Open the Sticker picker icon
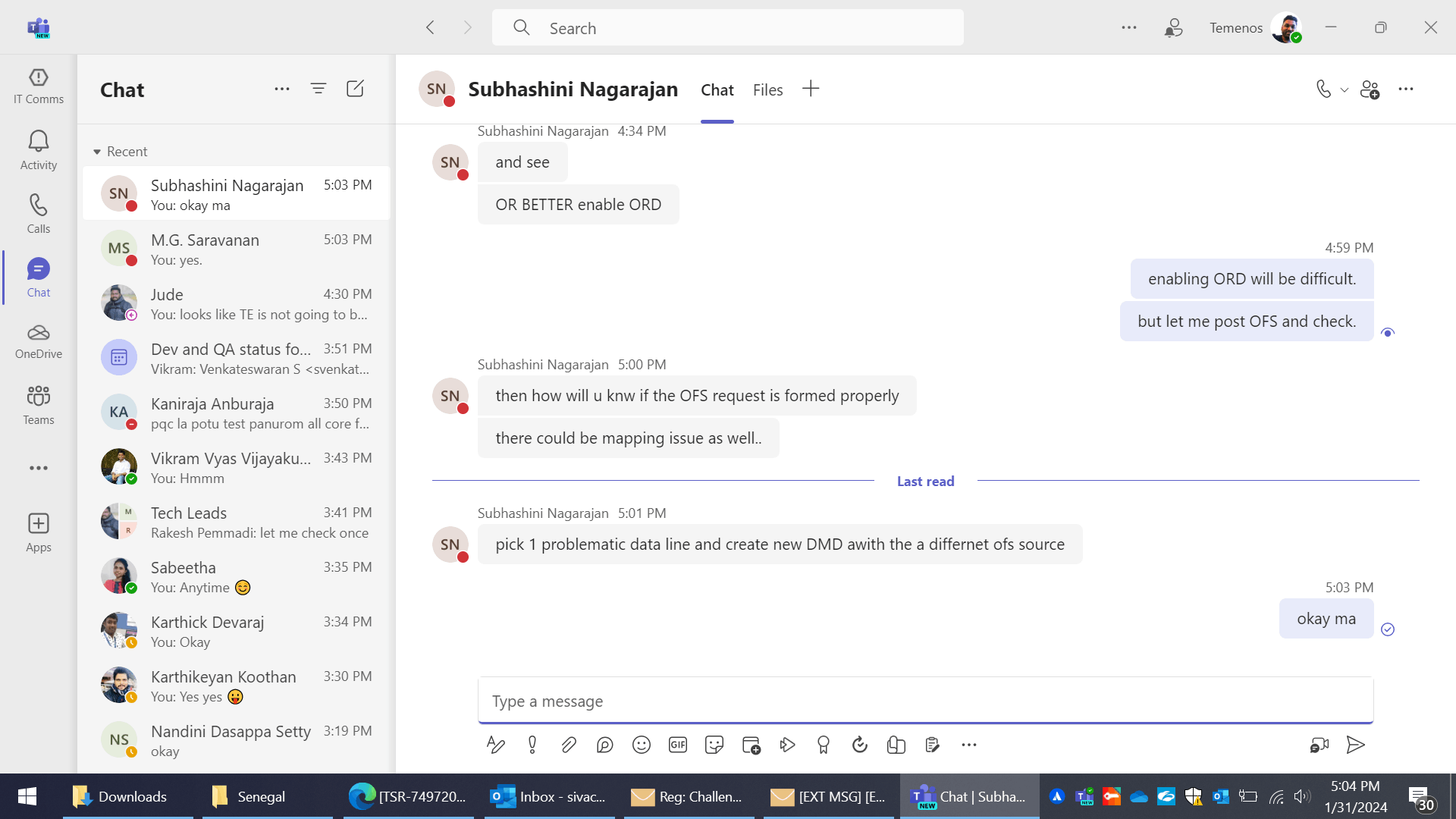The image size is (1456, 819). (714, 745)
